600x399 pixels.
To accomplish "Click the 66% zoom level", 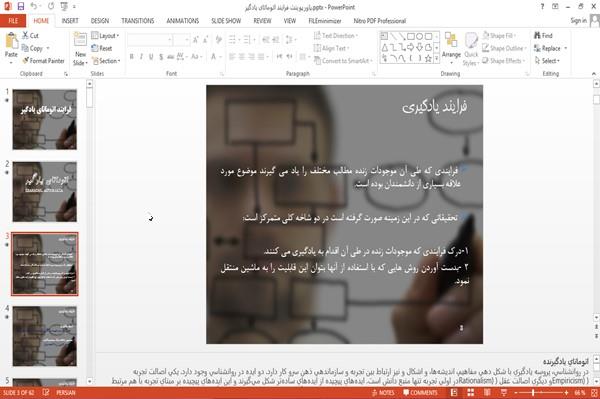I will [x=579, y=393].
